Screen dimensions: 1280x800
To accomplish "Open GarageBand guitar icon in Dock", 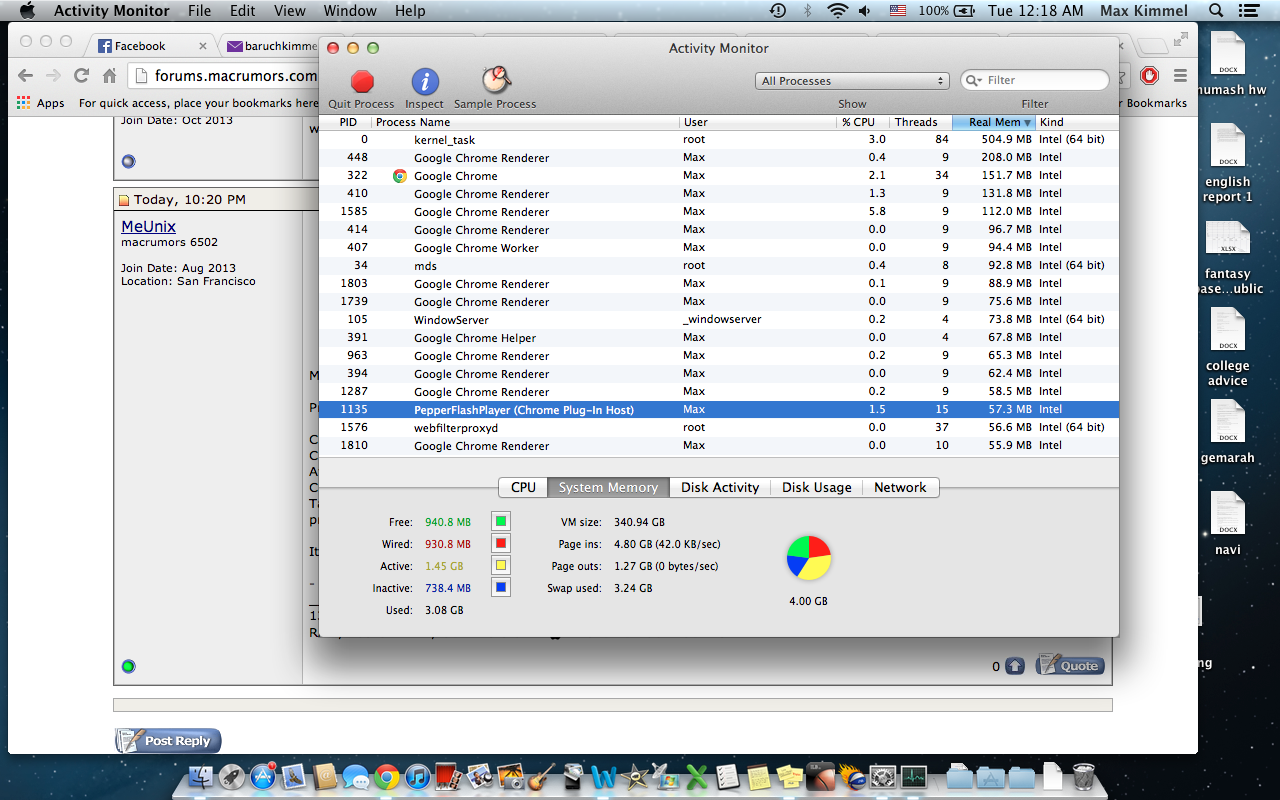I will click(x=542, y=776).
